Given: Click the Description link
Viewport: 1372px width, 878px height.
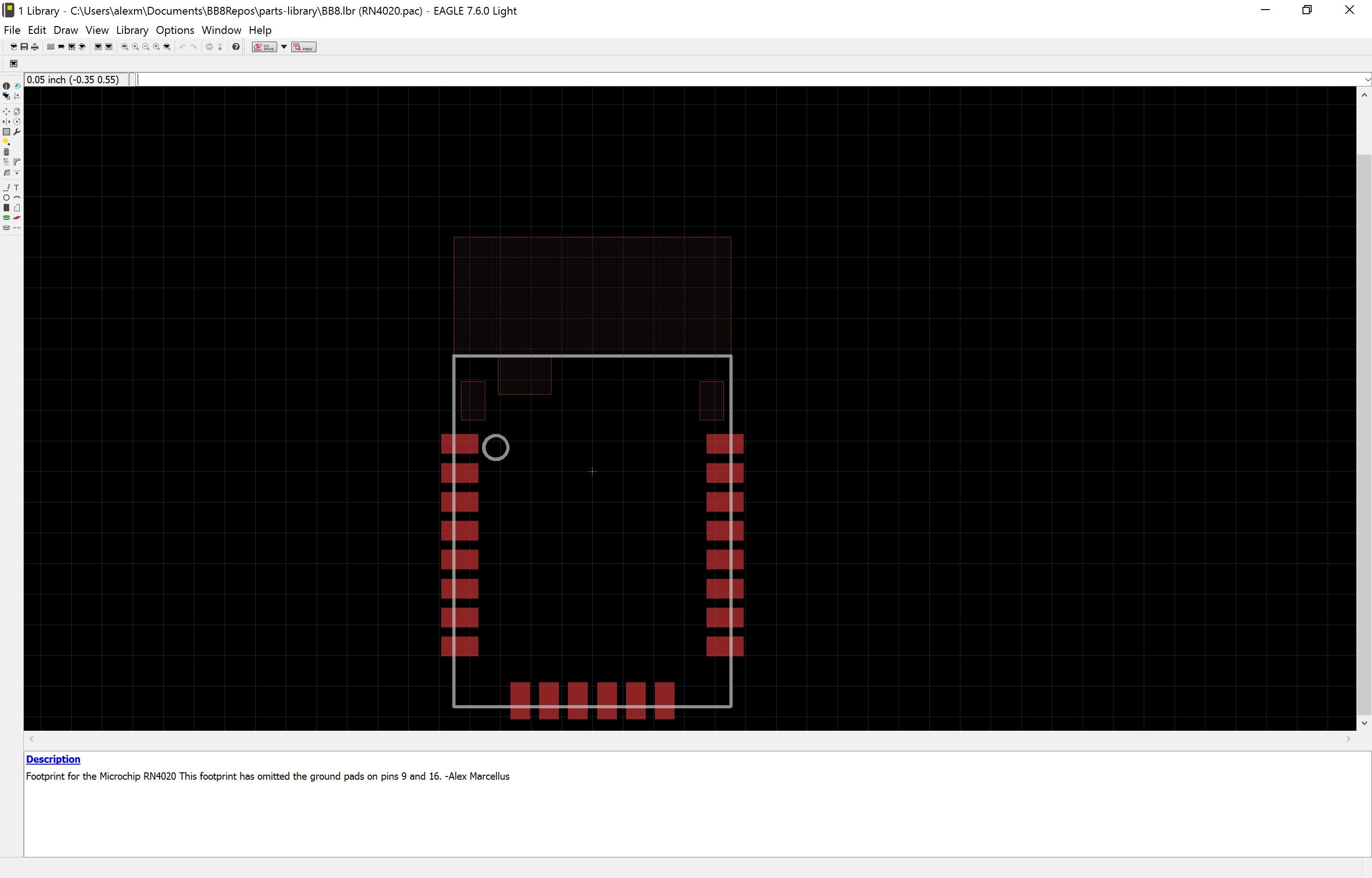Looking at the screenshot, I should 53,759.
